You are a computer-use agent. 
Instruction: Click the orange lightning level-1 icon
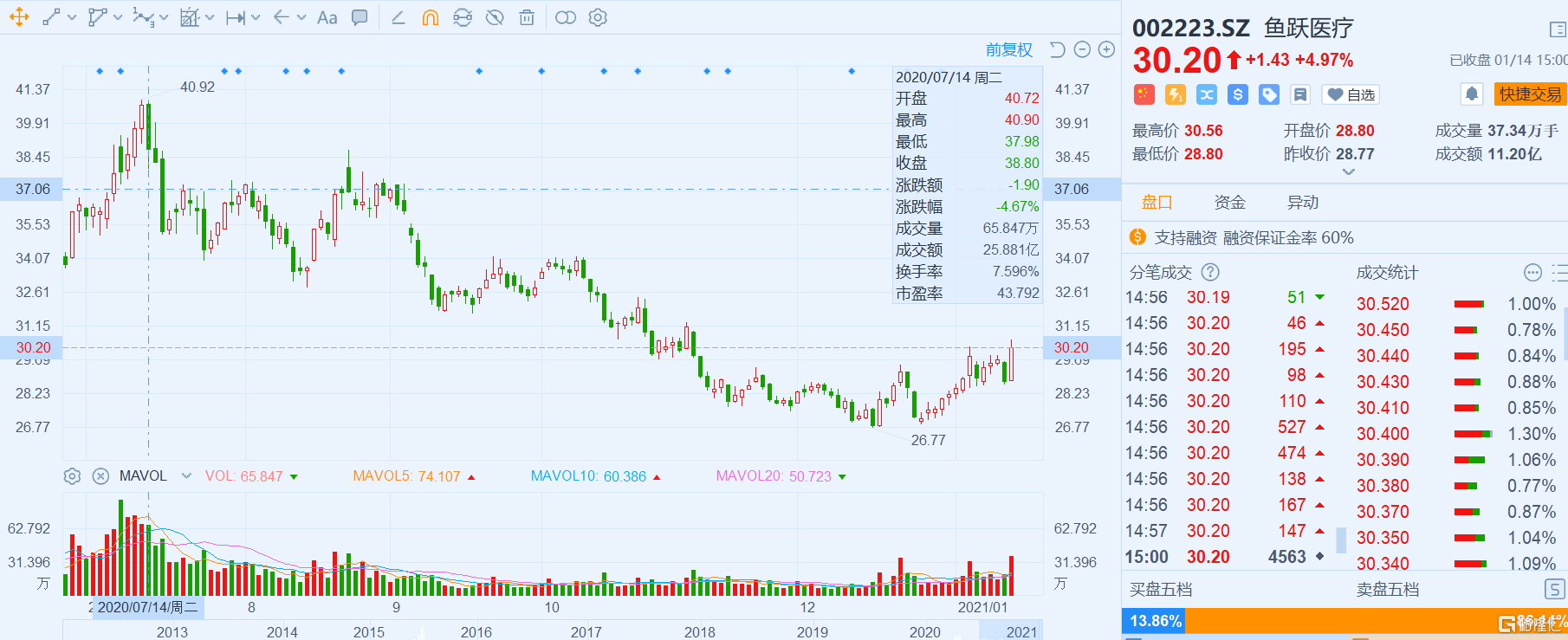click(1175, 94)
